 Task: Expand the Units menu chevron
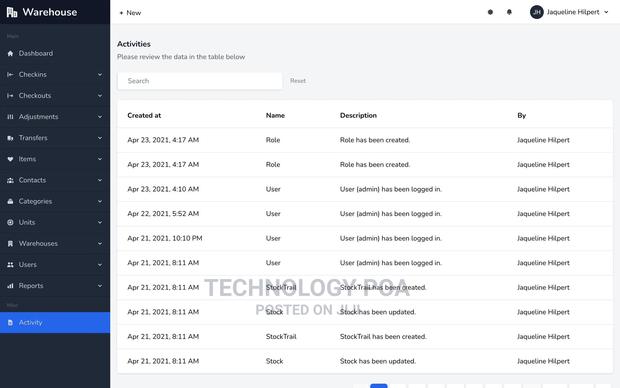point(100,222)
